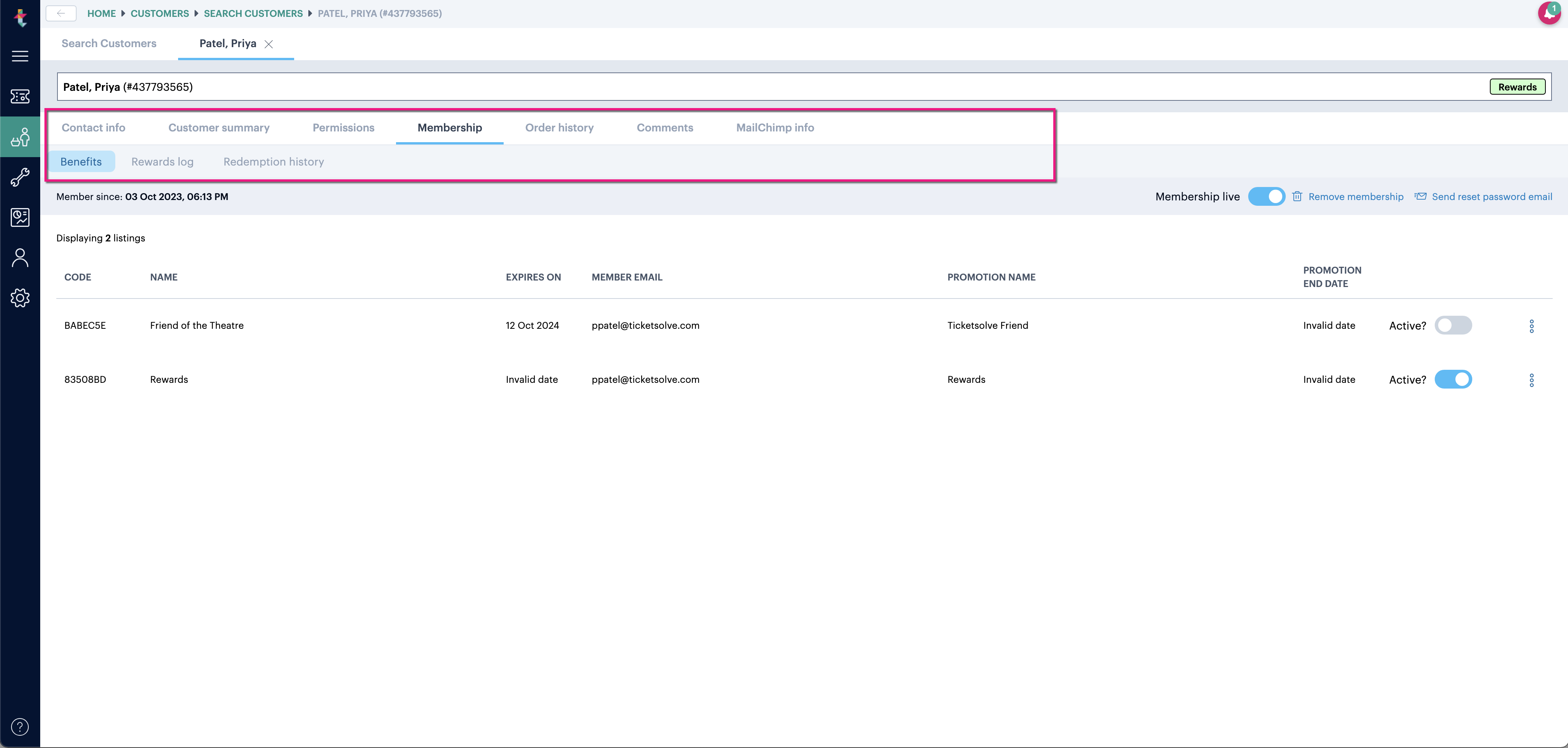Image resolution: width=1568 pixels, height=748 pixels.
Task: Click the Remove membership link
Action: pyautogui.click(x=1355, y=196)
